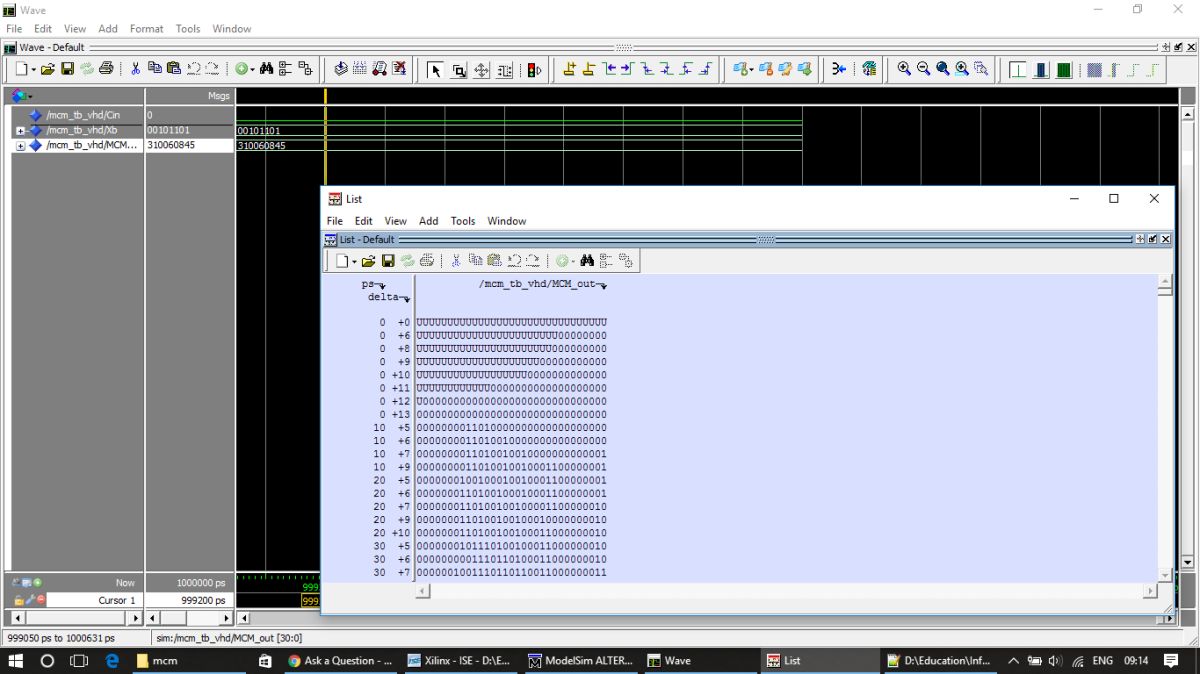Click the traffic light Stop Drawing icon

[x=534, y=70]
